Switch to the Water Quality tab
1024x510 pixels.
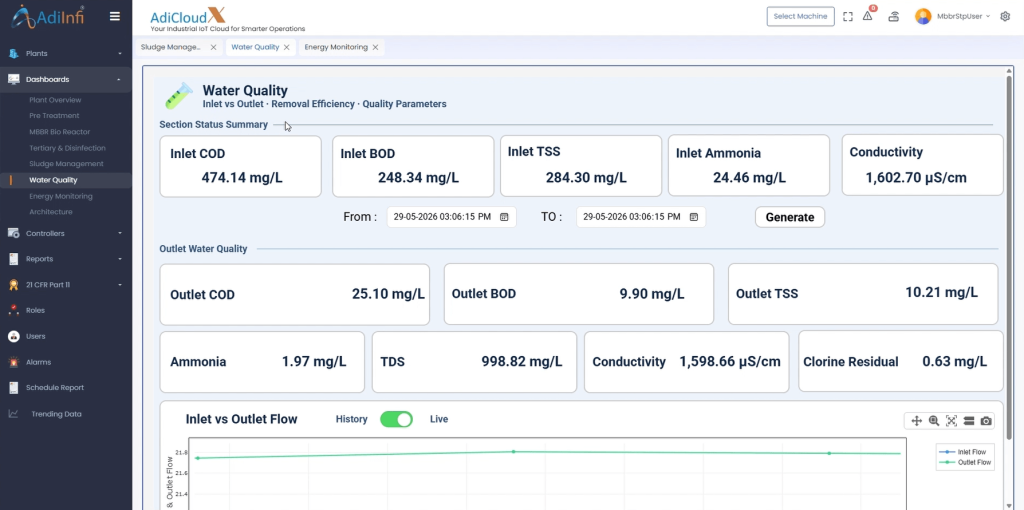tap(255, 47)
